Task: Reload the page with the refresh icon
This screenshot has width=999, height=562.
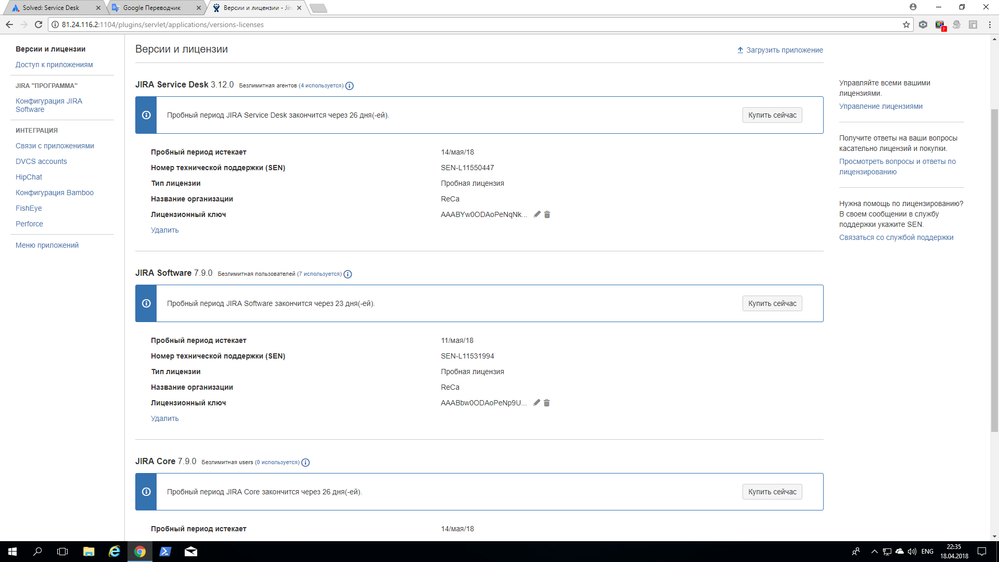Action: pos(38,25)
